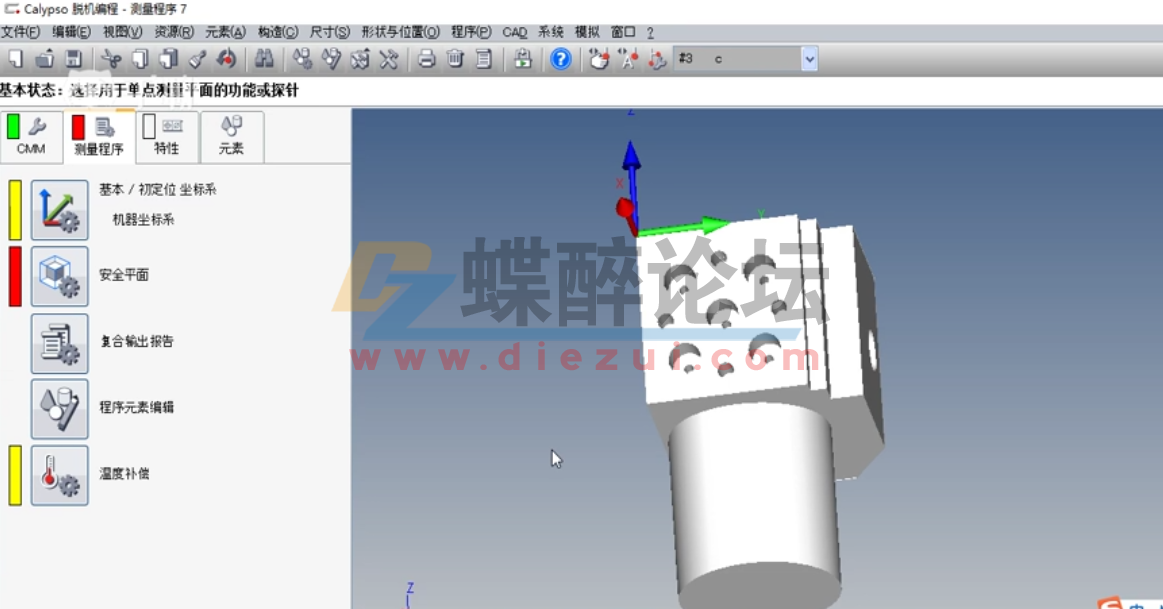The height and width of the screenshot is (609, 1163).
Task: Open the Calypso help with question mark icon
Action: (560, 59)
